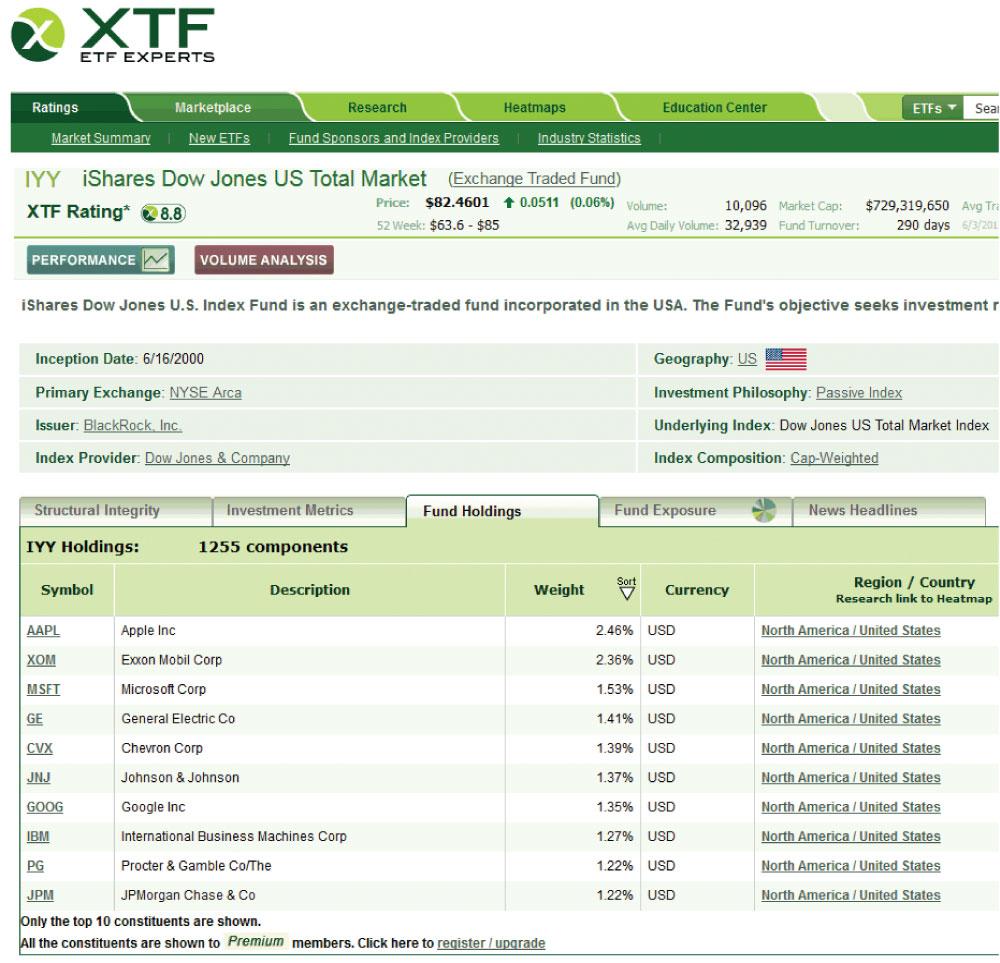Image resolution: width=1000 pixels, height=963 pixels.
Task: Open the Volume Analysis view
Action: tap(264, 260)
